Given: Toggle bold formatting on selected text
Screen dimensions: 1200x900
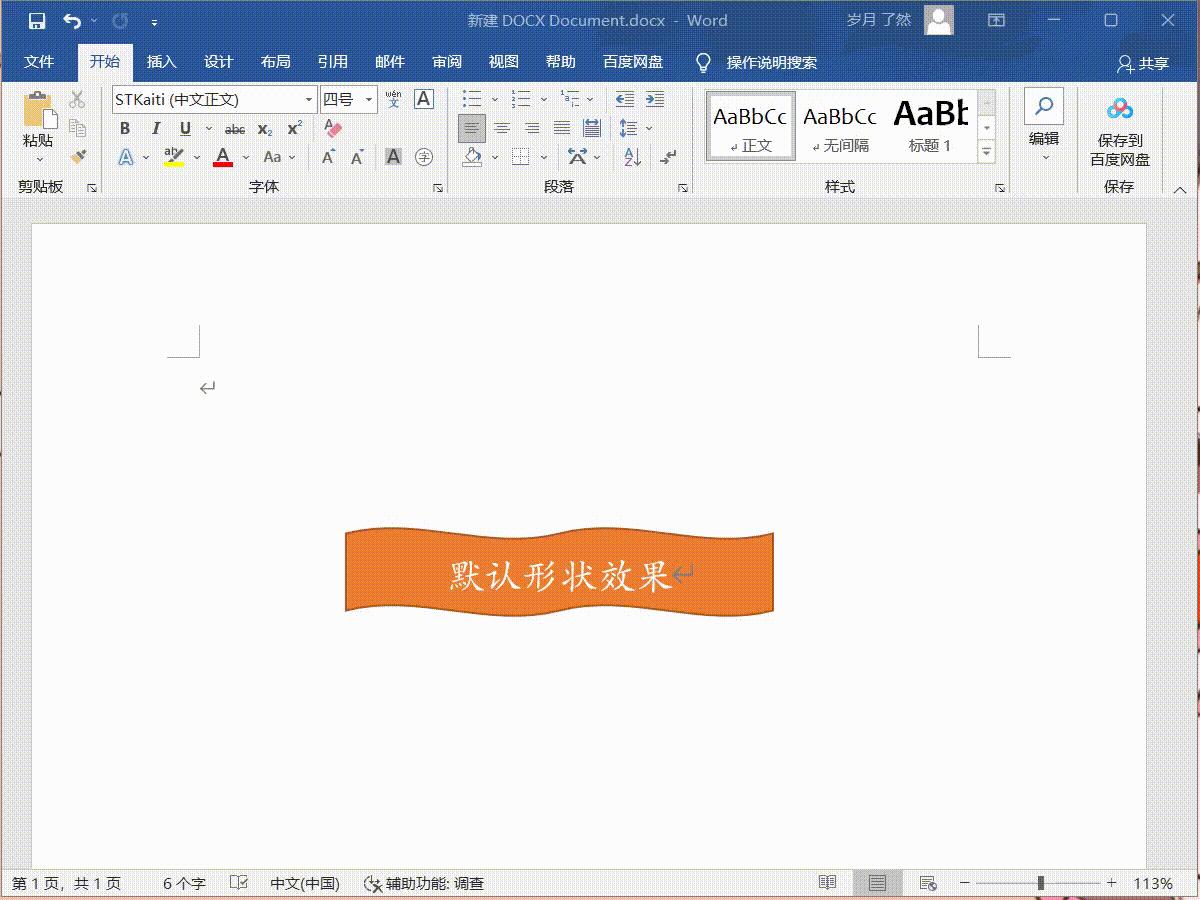Looking at the screenshot, I should tap(125, 128).
